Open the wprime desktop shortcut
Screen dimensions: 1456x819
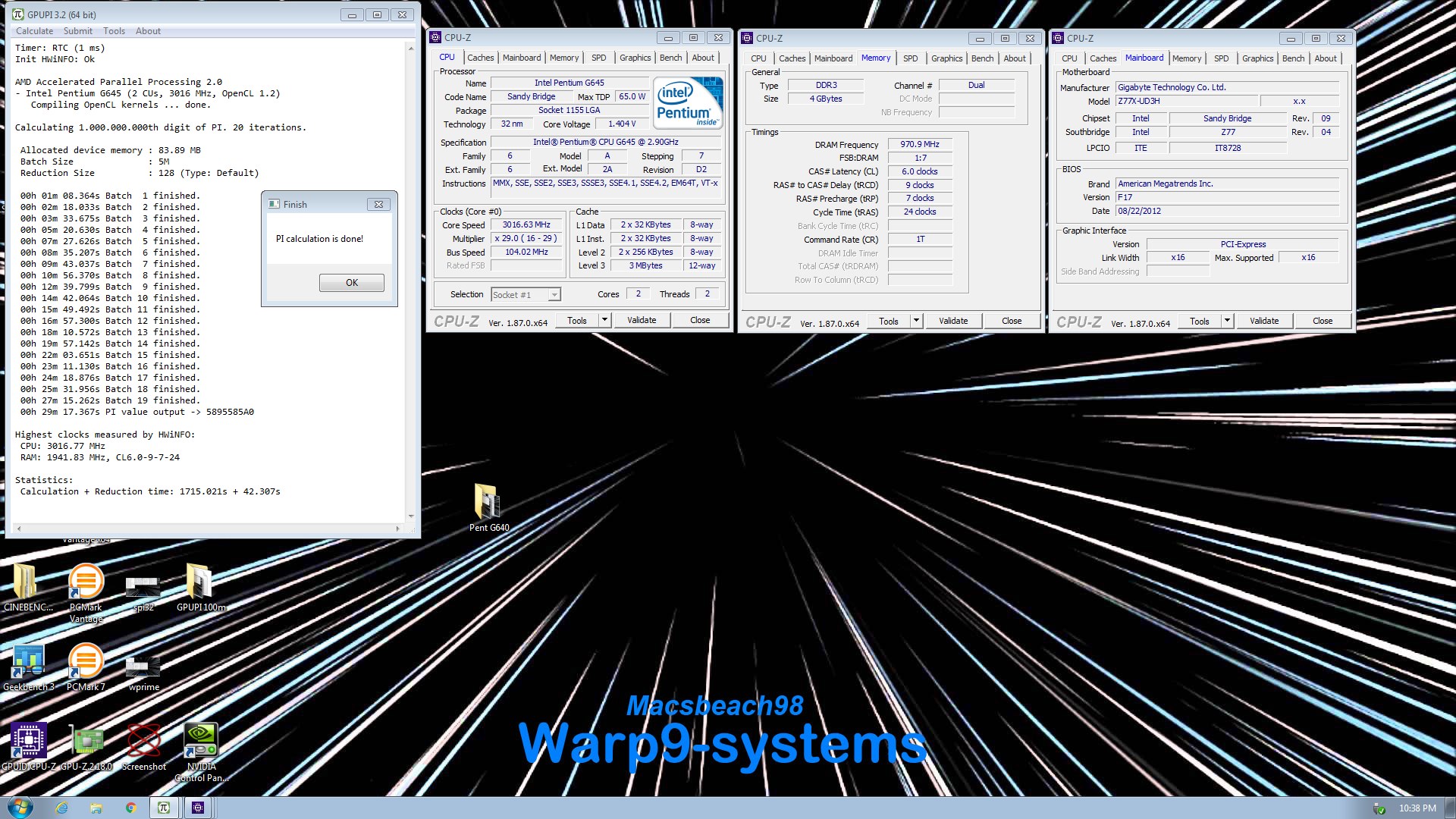[x=143, y=671]
